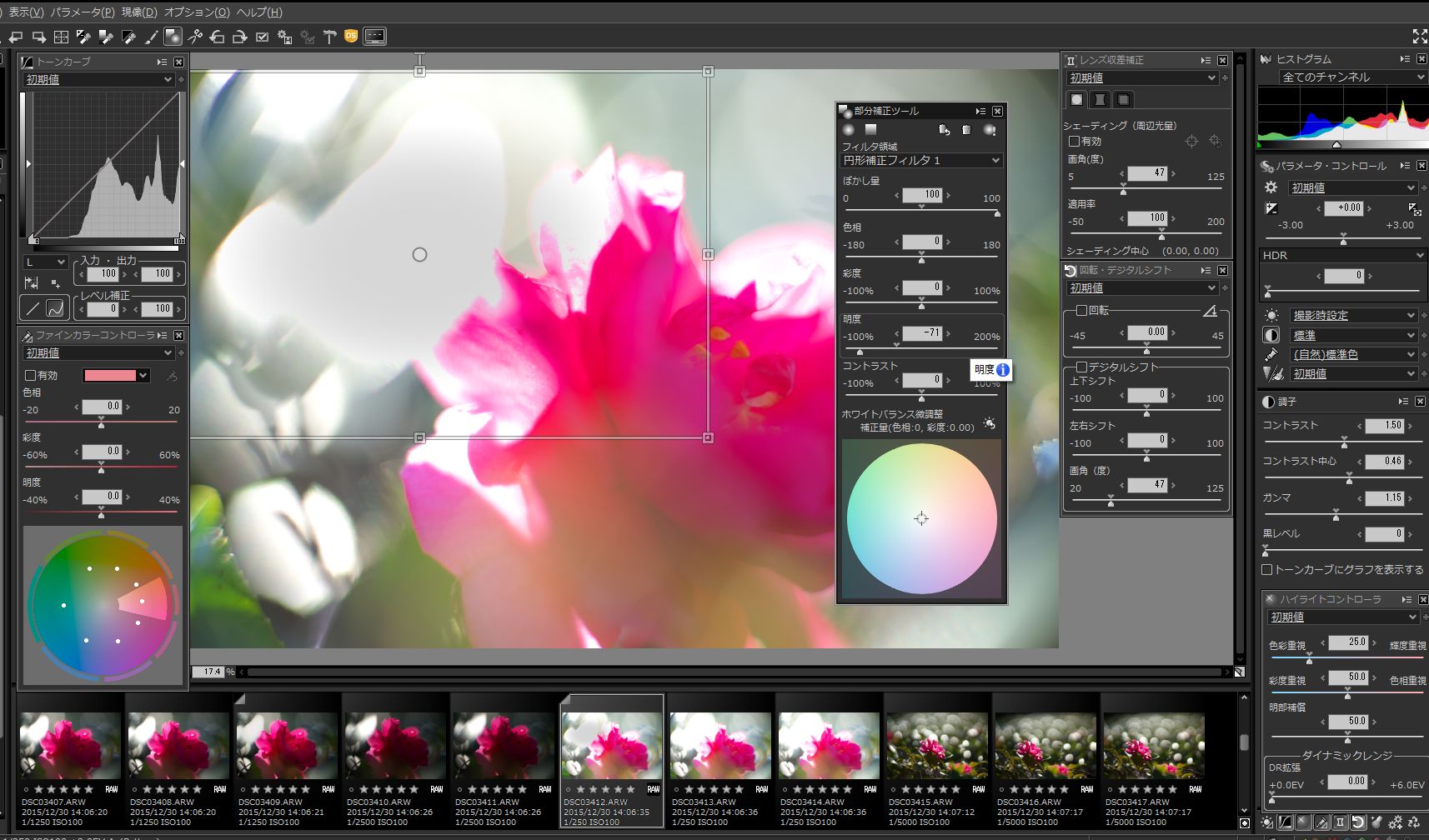Select thumbnail DSC03407.ARW
Viewport: 1429px width, 840px height.
(71, 762)
